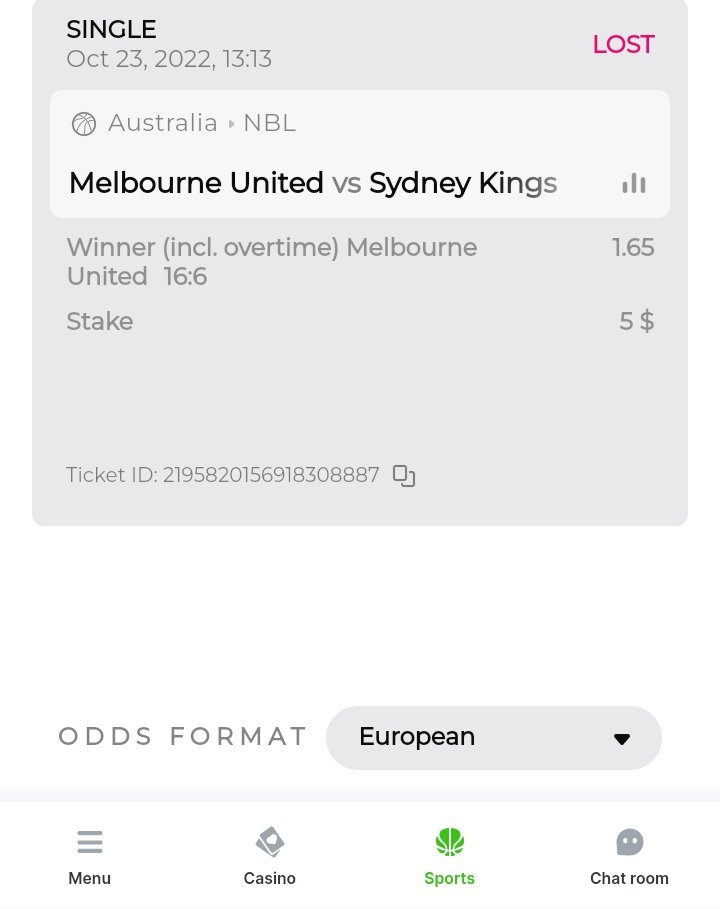Select the Ticket ID number text
Screen dimensions: 720x909
coord(271,475)
